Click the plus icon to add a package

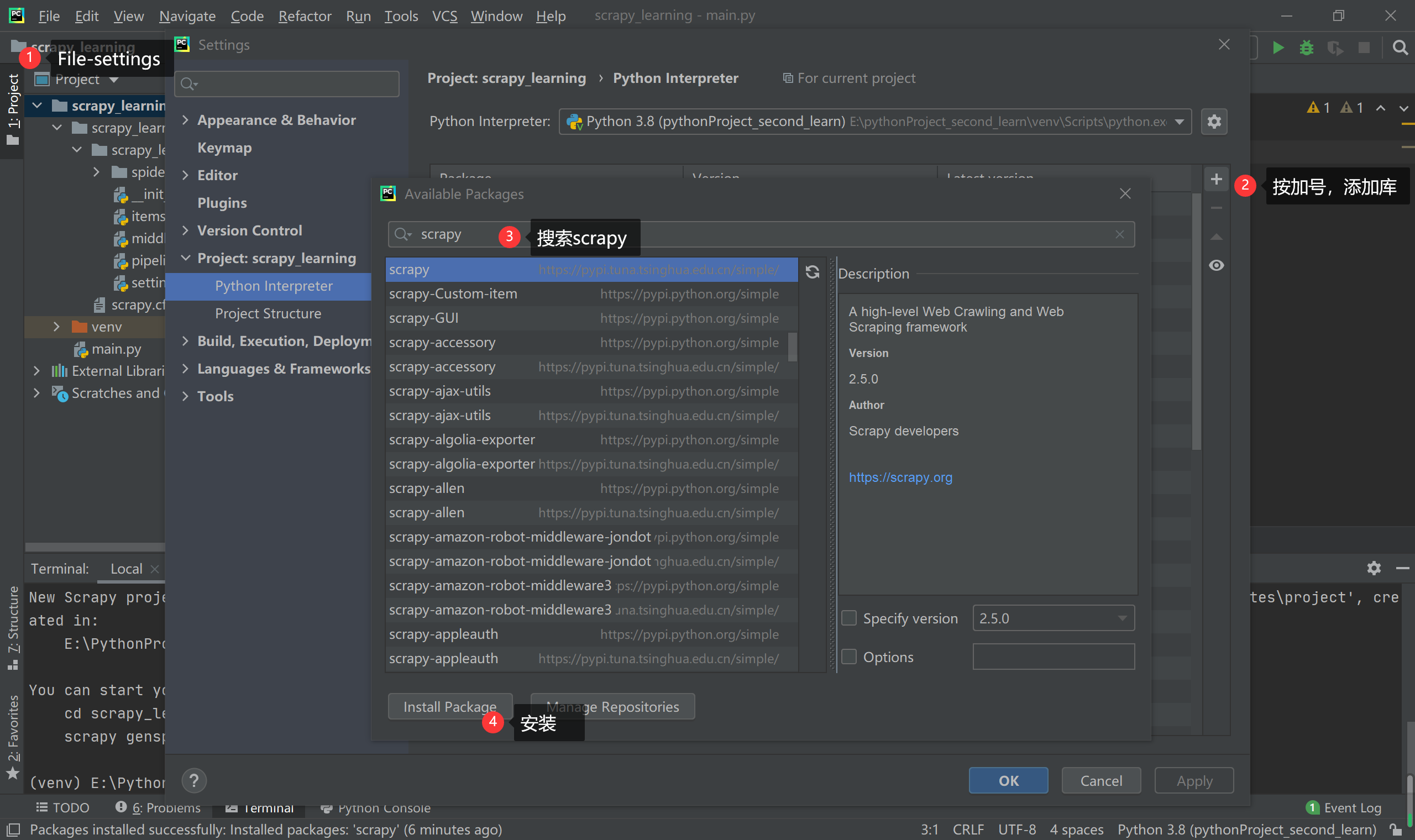(1217, 180)
